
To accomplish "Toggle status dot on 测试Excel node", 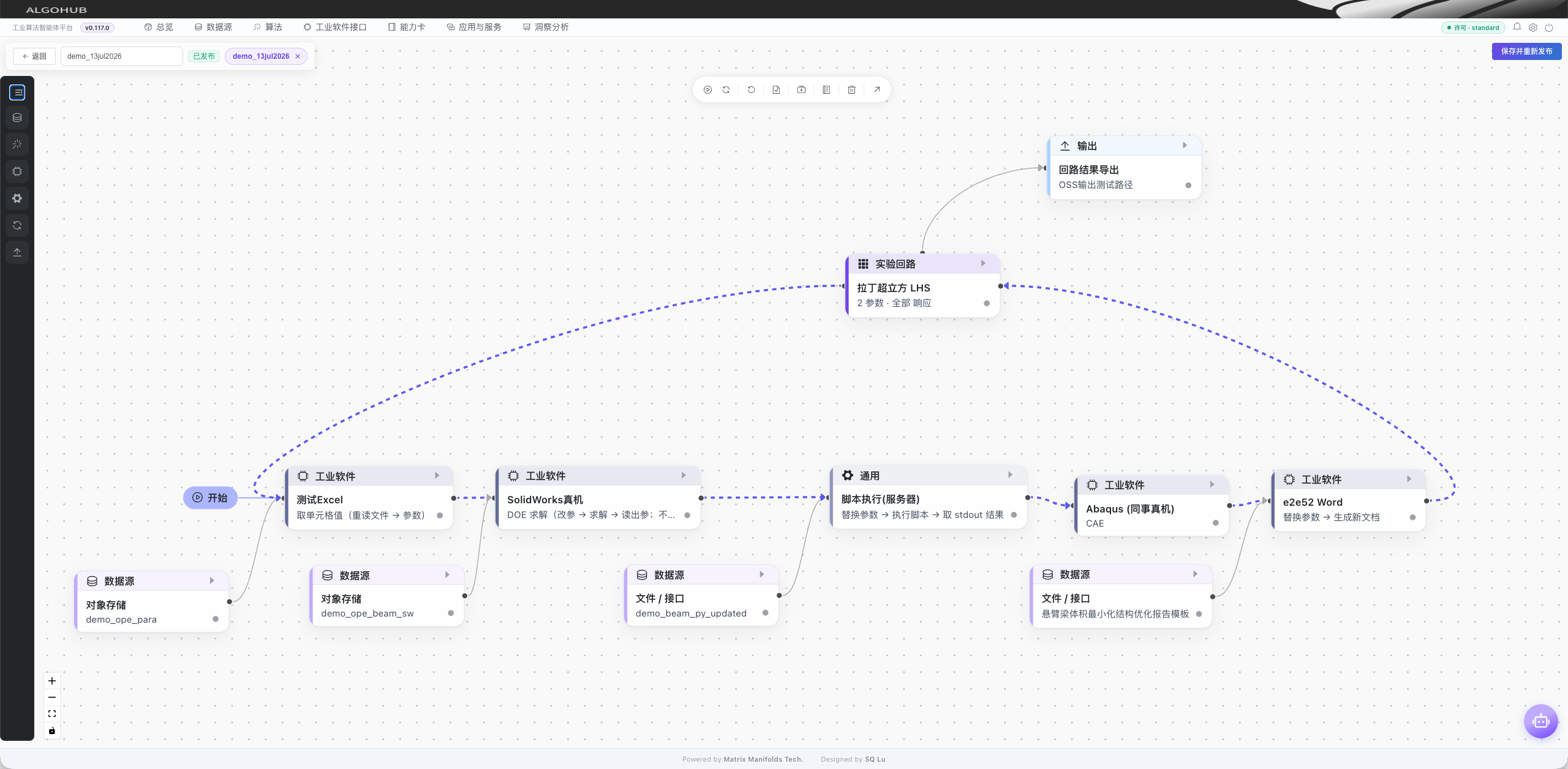I will [x=440, y=516].
